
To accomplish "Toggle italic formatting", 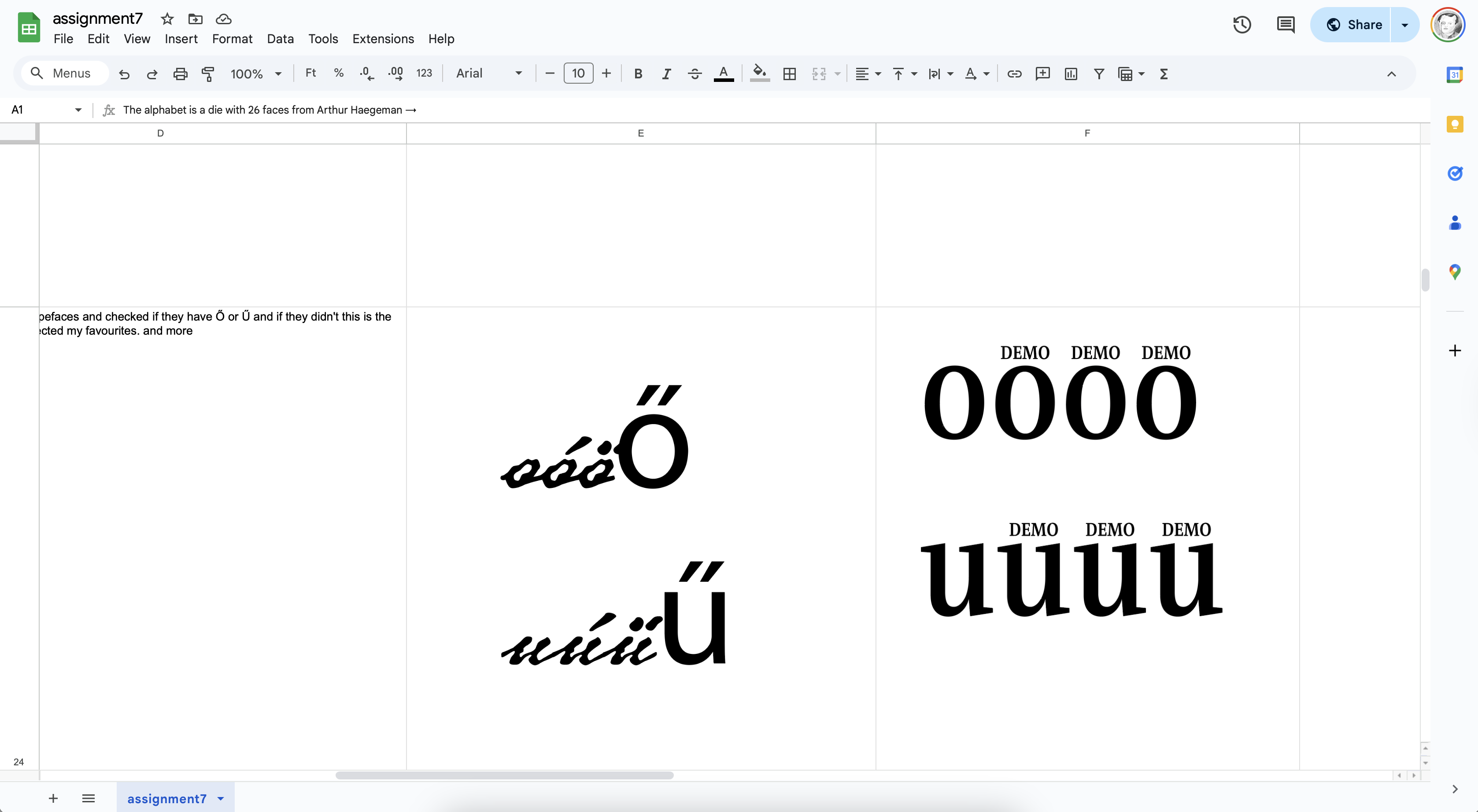I will pos(665,74).
